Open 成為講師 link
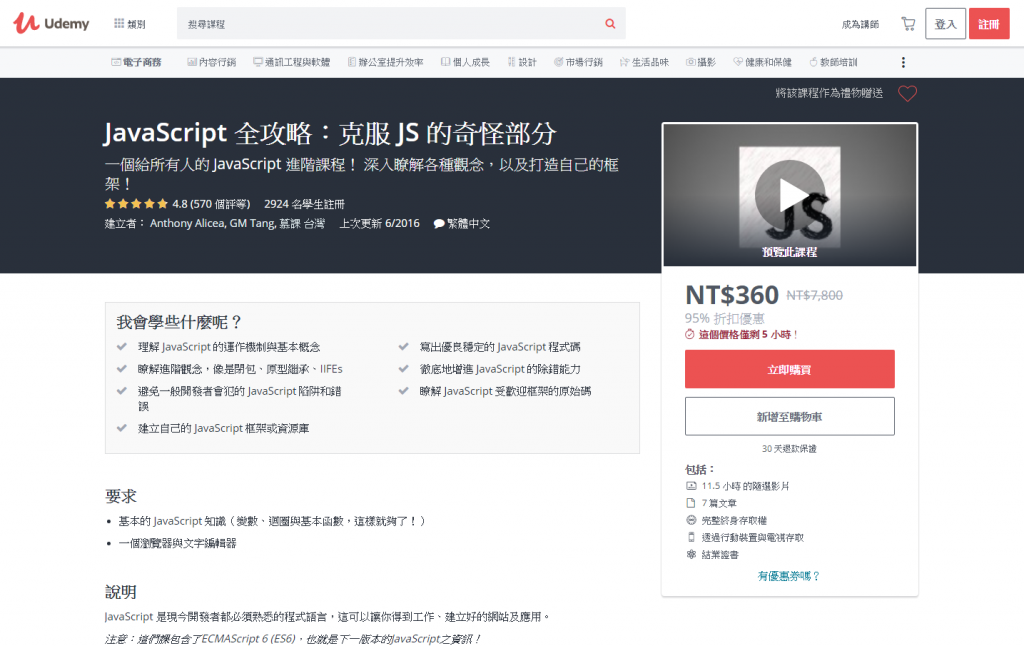This screenshot has width=1024, height=646. tap(860, 24)
